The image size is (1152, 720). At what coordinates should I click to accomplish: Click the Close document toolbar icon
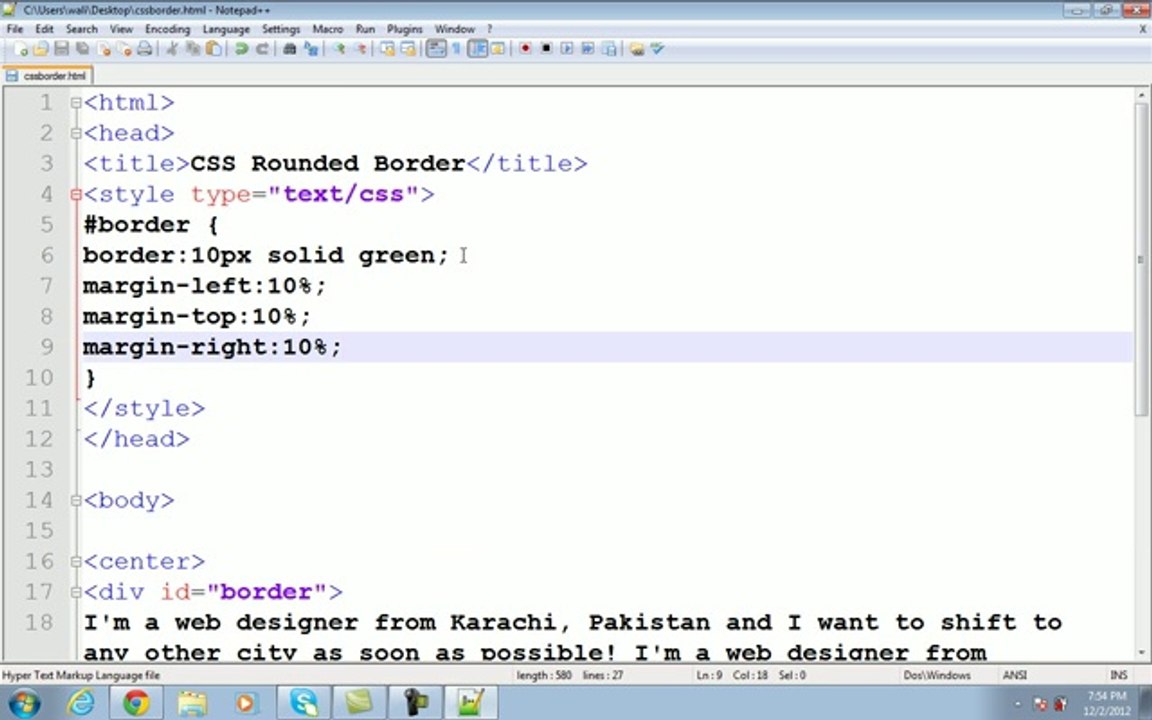pos(104,49)
